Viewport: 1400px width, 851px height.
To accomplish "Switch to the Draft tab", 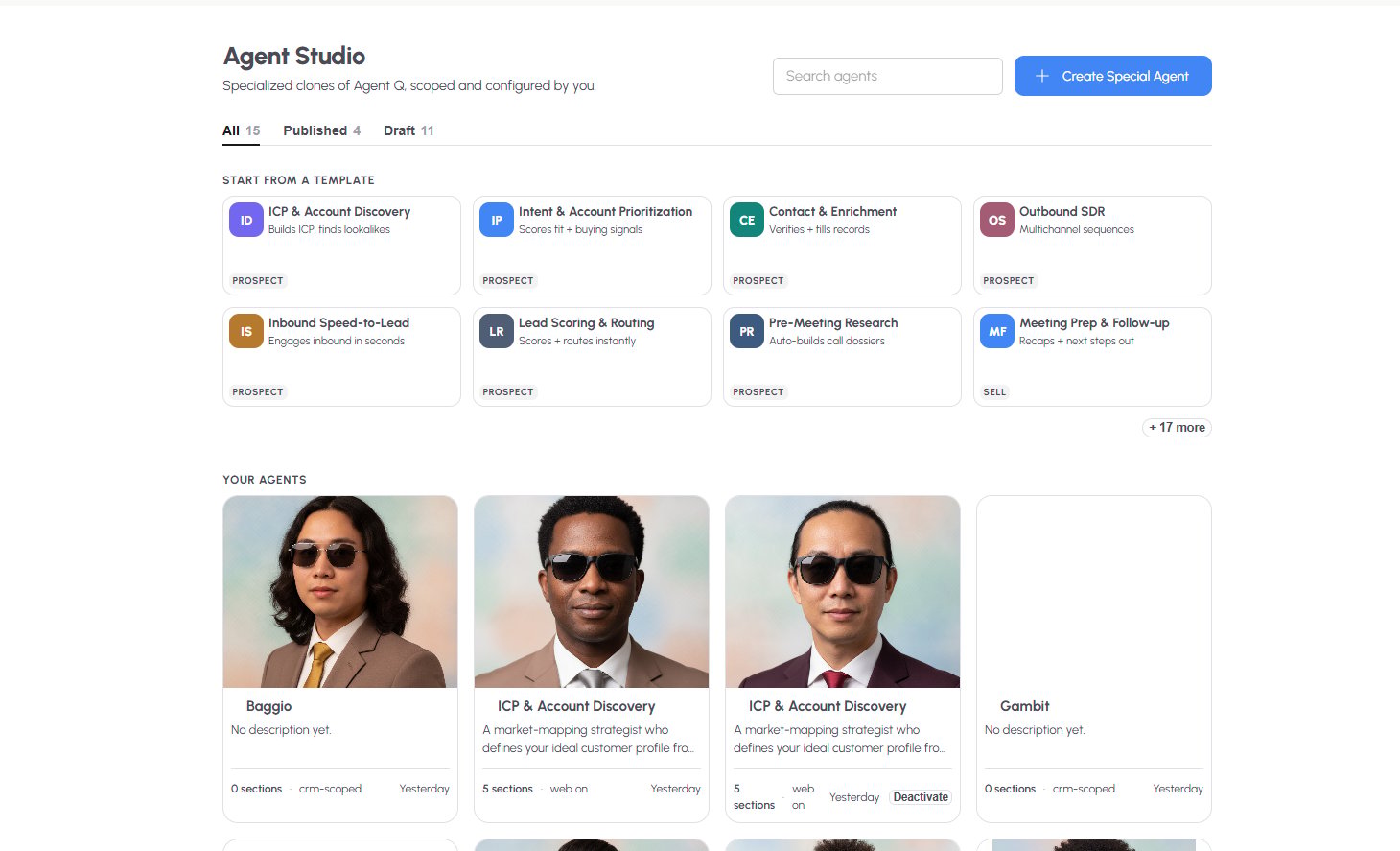I will click(x=408, y=130).
